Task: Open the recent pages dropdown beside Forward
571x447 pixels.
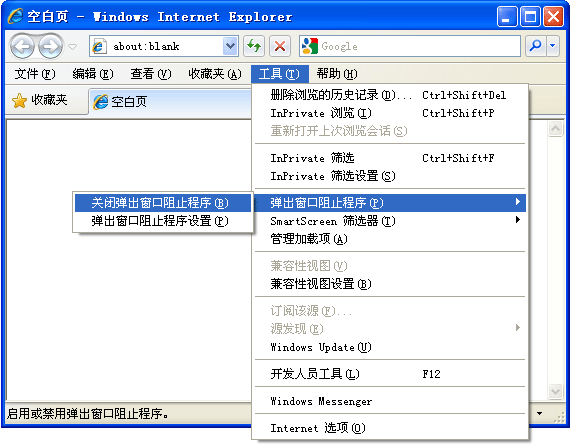Action: (x=73, y=47)
